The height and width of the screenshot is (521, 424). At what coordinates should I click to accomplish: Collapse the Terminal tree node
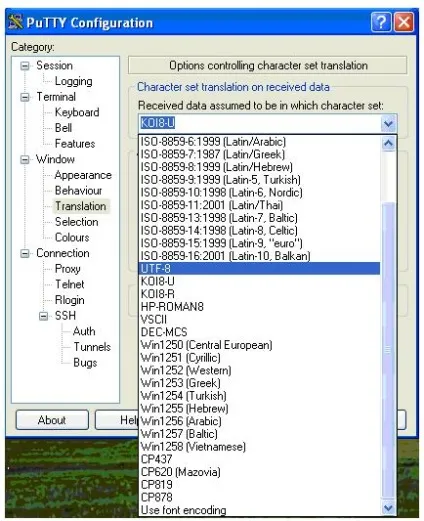pos(25,97)
